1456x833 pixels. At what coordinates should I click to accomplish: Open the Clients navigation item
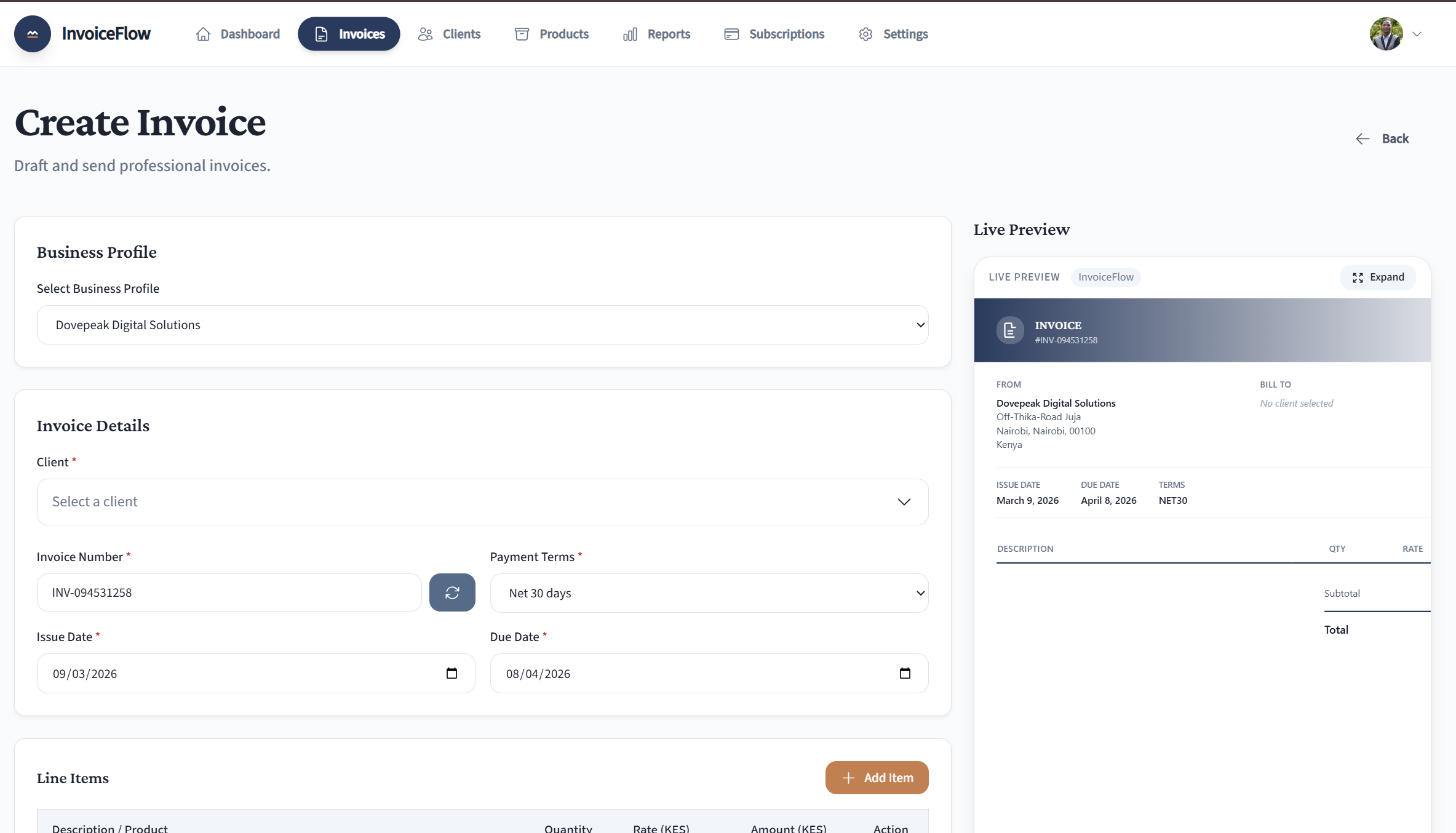click(450, 34)
